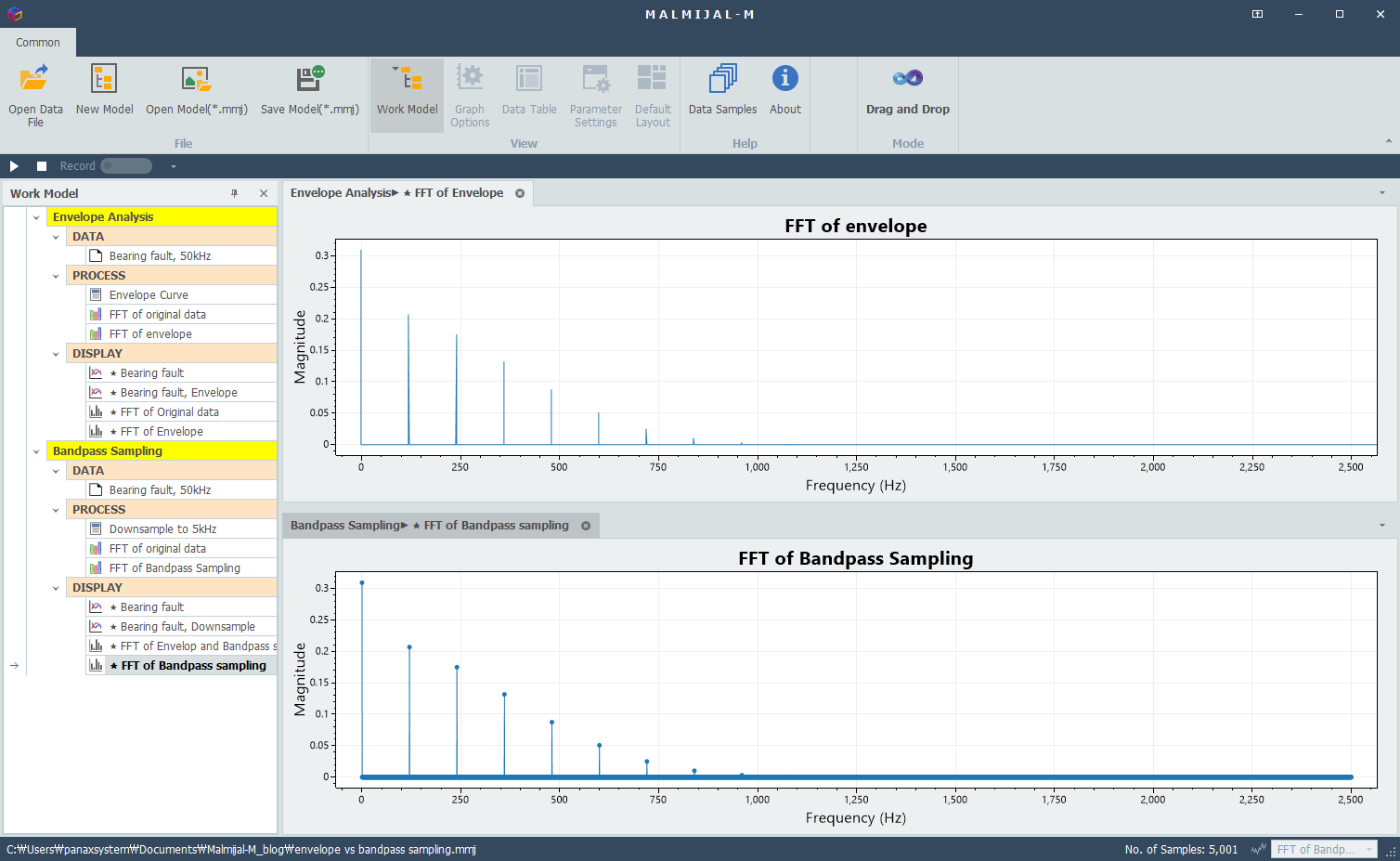The image size is (1400, 861).
Task: Select Downsample to 5kHz process item
Action: 182,529
